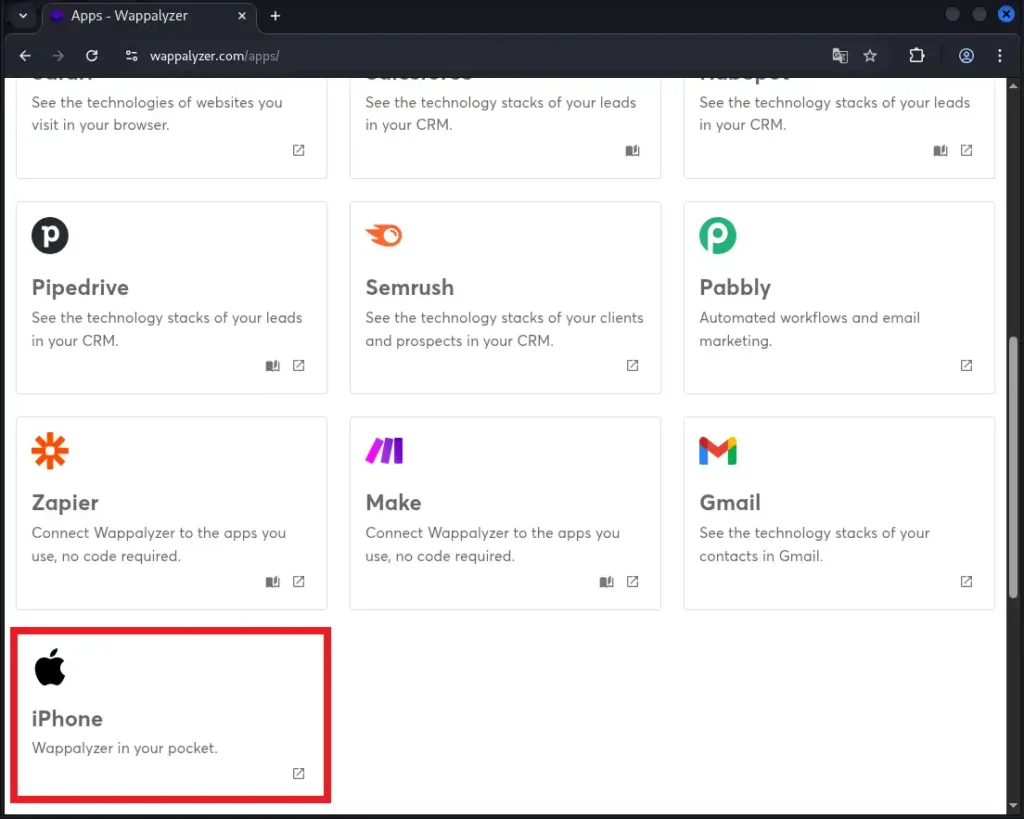Click the Zapier documentation book icon
The height and width of the screenshot is (819, 1024).
tap(272, 582)
